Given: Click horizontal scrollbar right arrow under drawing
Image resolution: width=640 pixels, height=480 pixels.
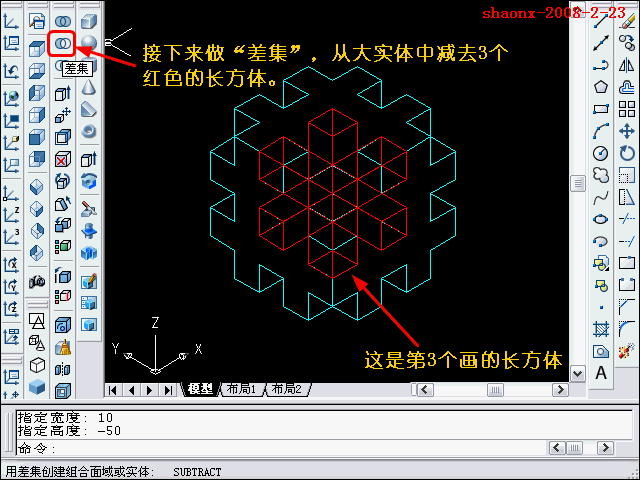Looking at the screenshot, I should (x=560, y=390).
